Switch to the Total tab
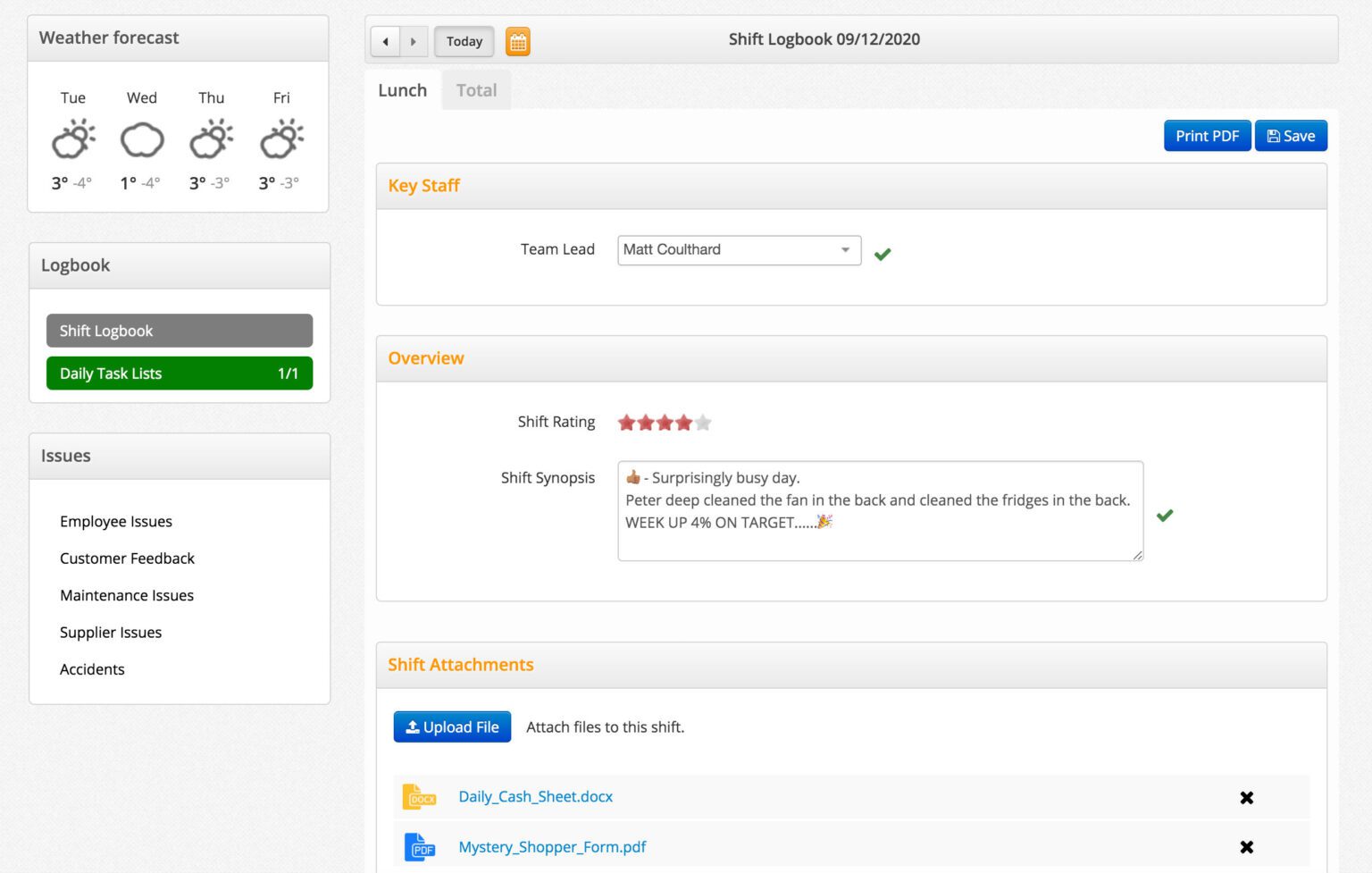Image resolution: width=1372 pixels, height=873 pixels. coord(476,90)
